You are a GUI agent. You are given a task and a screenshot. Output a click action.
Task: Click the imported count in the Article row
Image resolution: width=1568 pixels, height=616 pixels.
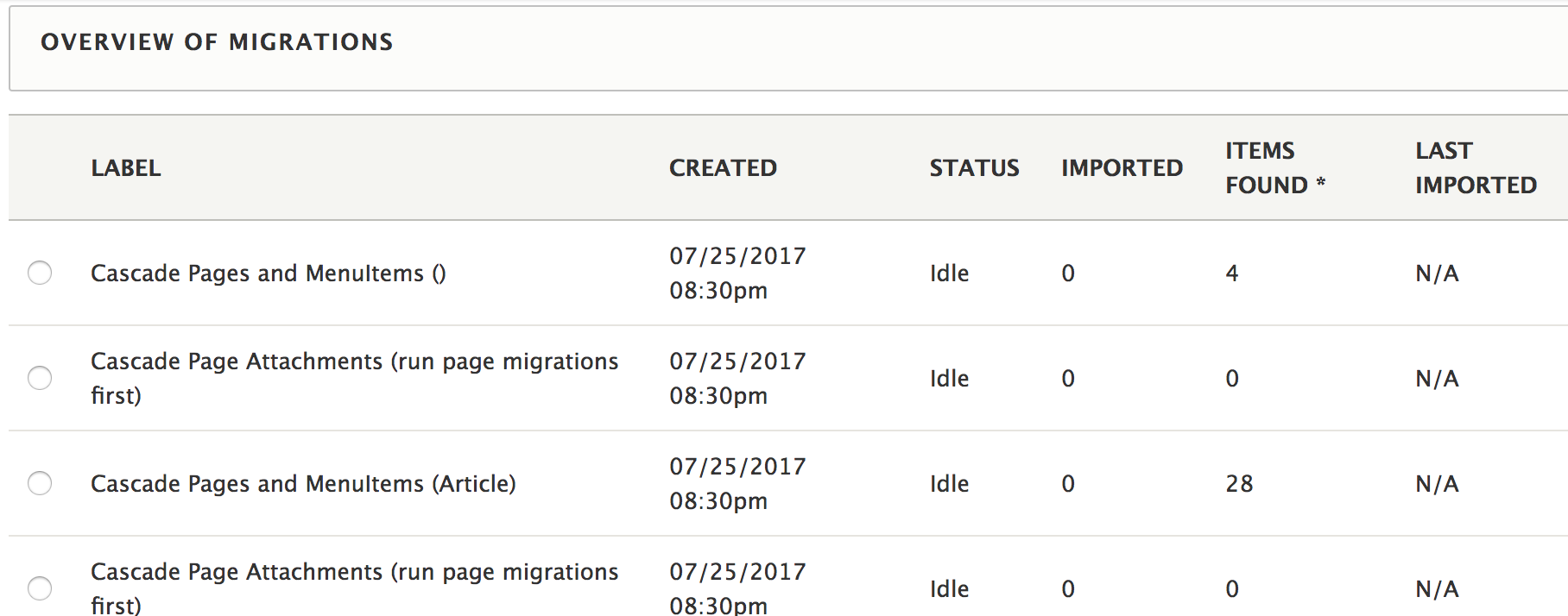[1068, 484]
